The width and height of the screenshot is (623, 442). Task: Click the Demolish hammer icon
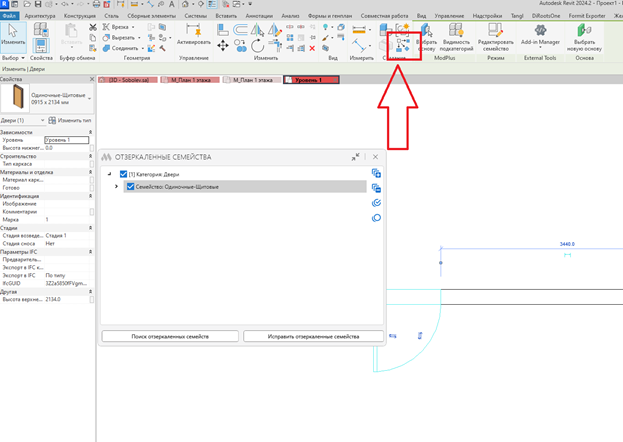point(163,48)
